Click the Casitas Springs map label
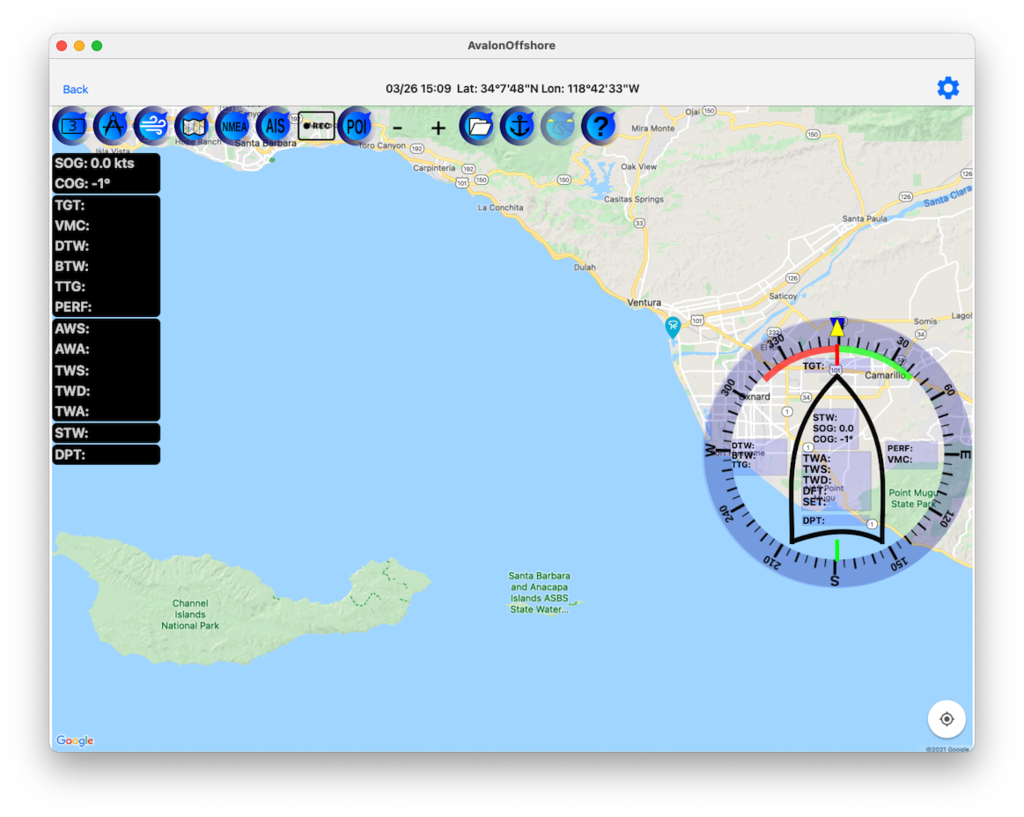 pyautogui.click(x=633, y=199)
